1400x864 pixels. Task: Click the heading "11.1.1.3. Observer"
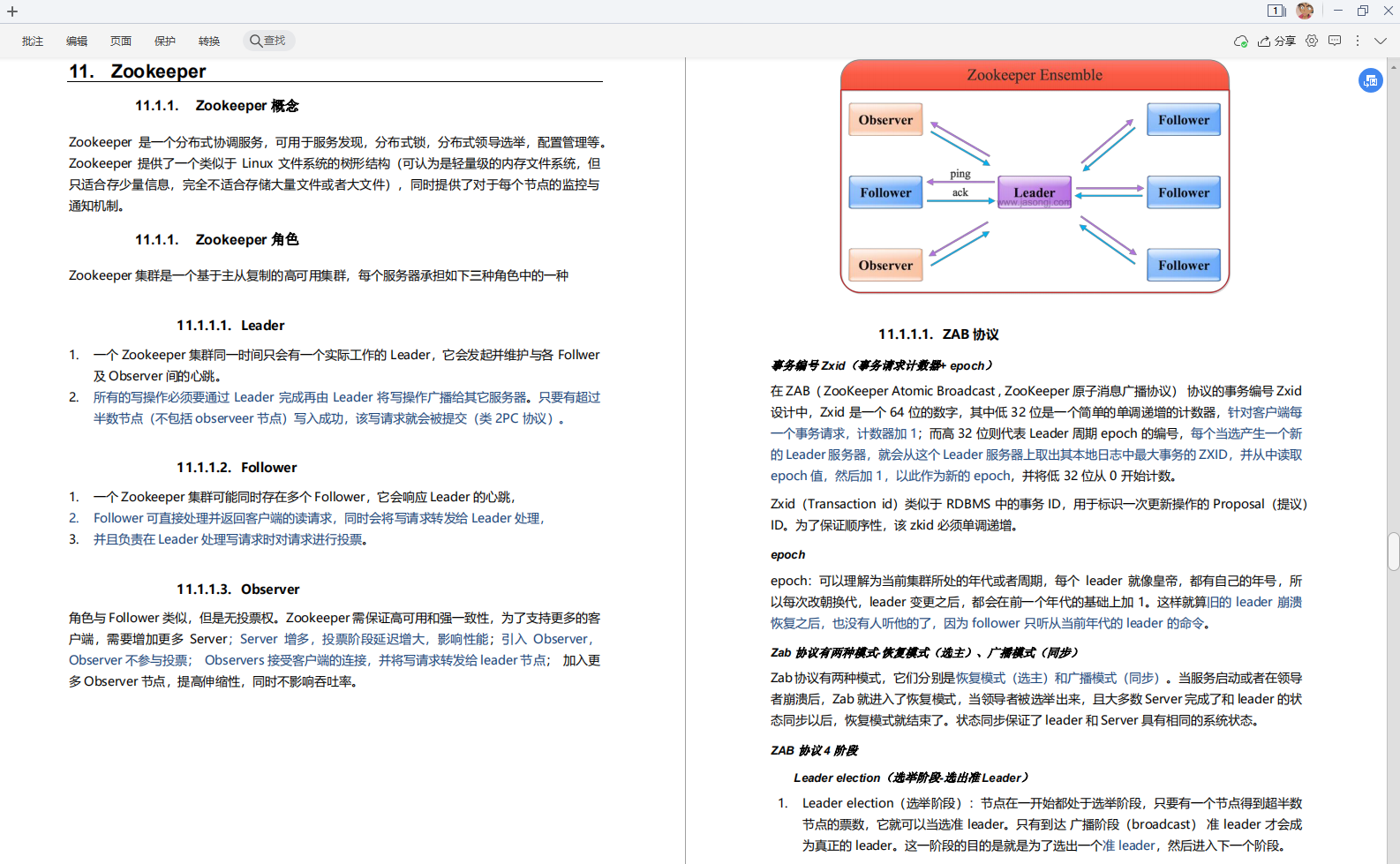[x=238, y=590]
